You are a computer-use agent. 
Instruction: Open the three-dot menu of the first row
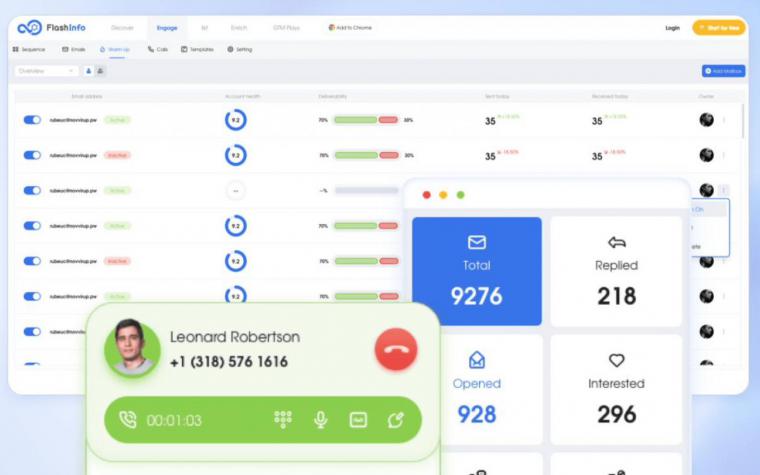(724, 120)
